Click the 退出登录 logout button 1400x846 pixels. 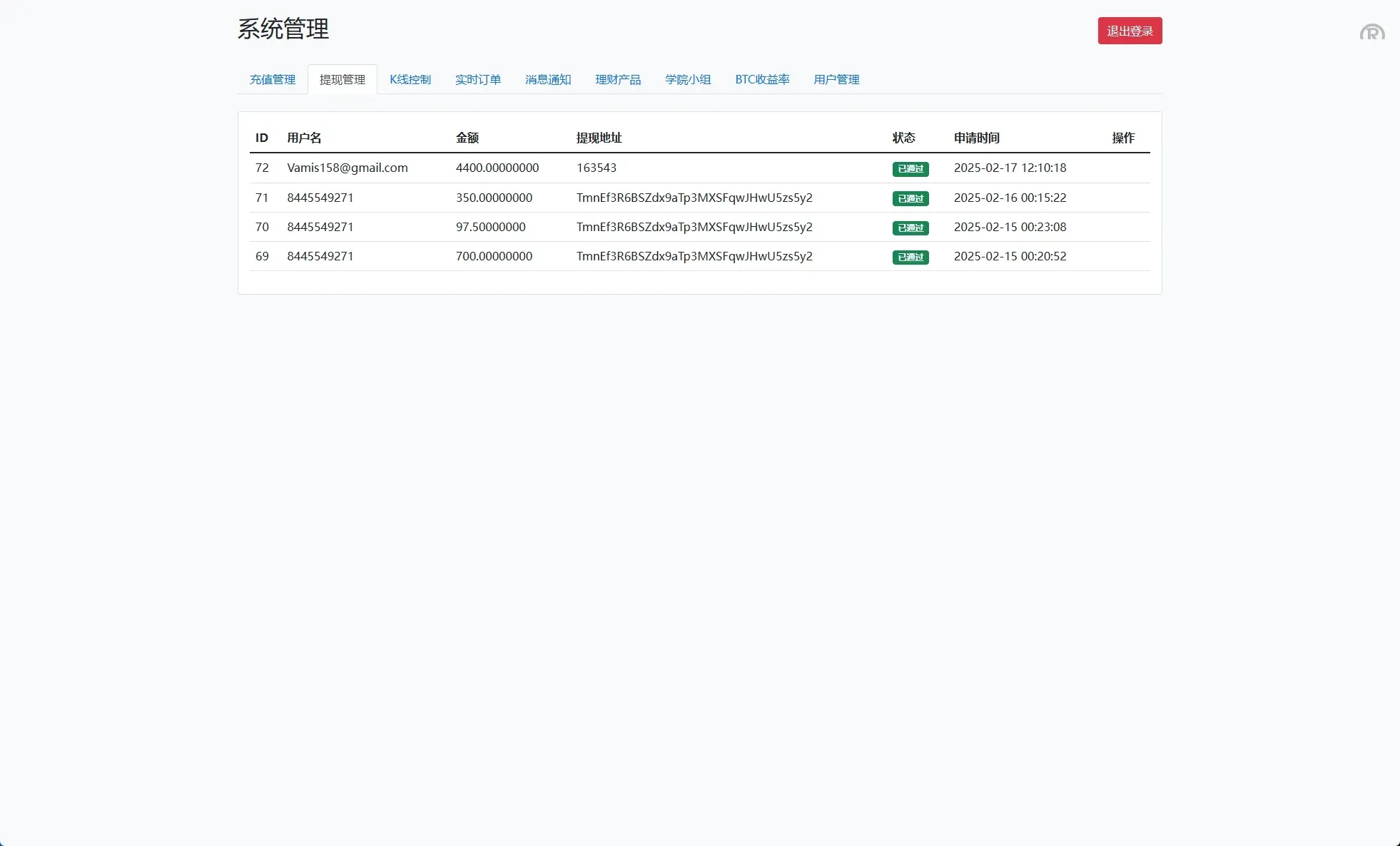tap(1130, 31)
